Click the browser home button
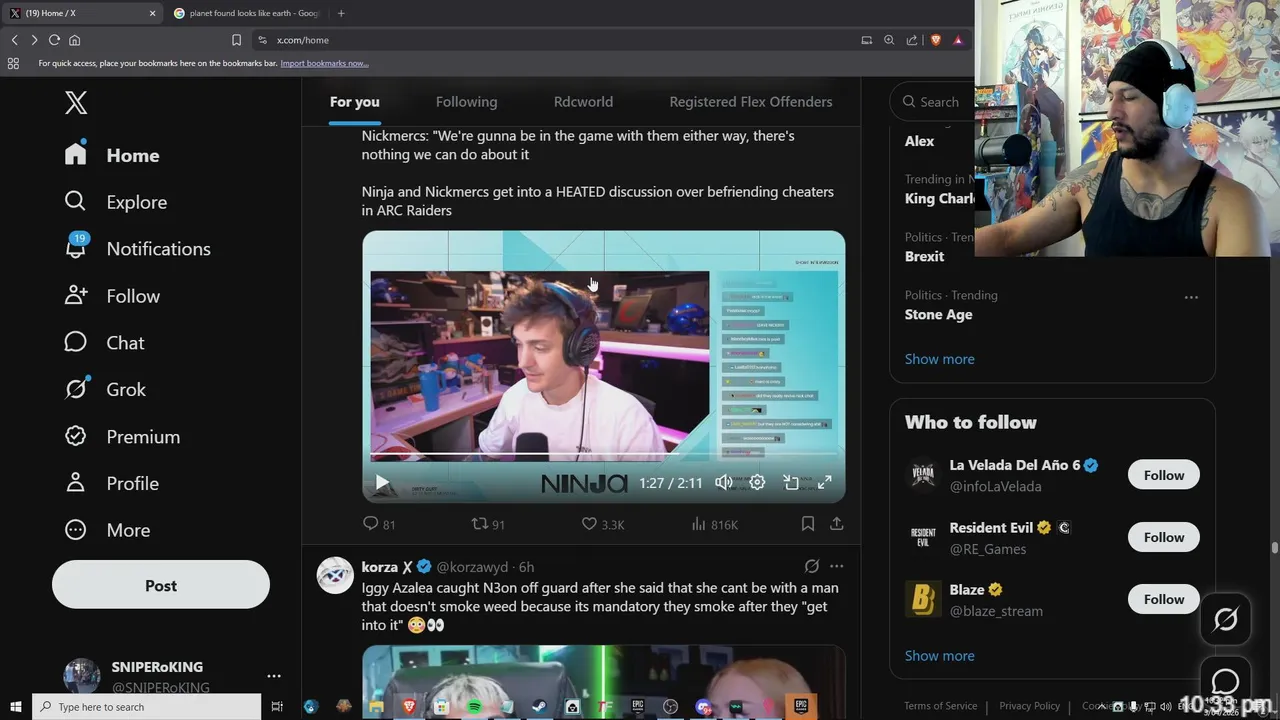Screen dimensions: 1280x720 (x=74, y=40)
